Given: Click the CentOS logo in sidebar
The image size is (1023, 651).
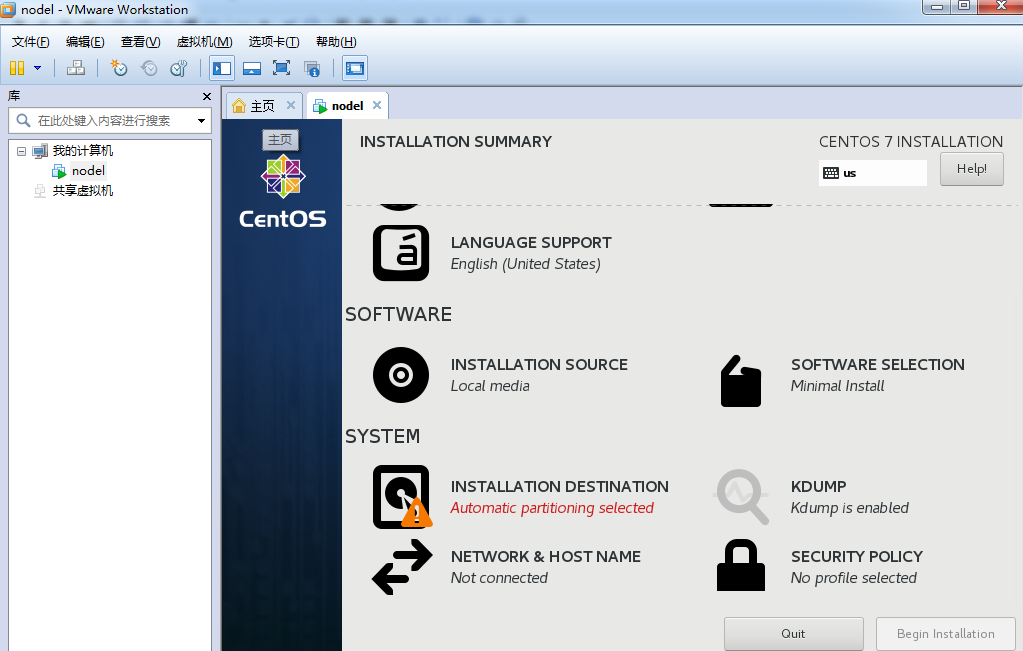Looking at the screenshot, I should coord(282,190).
